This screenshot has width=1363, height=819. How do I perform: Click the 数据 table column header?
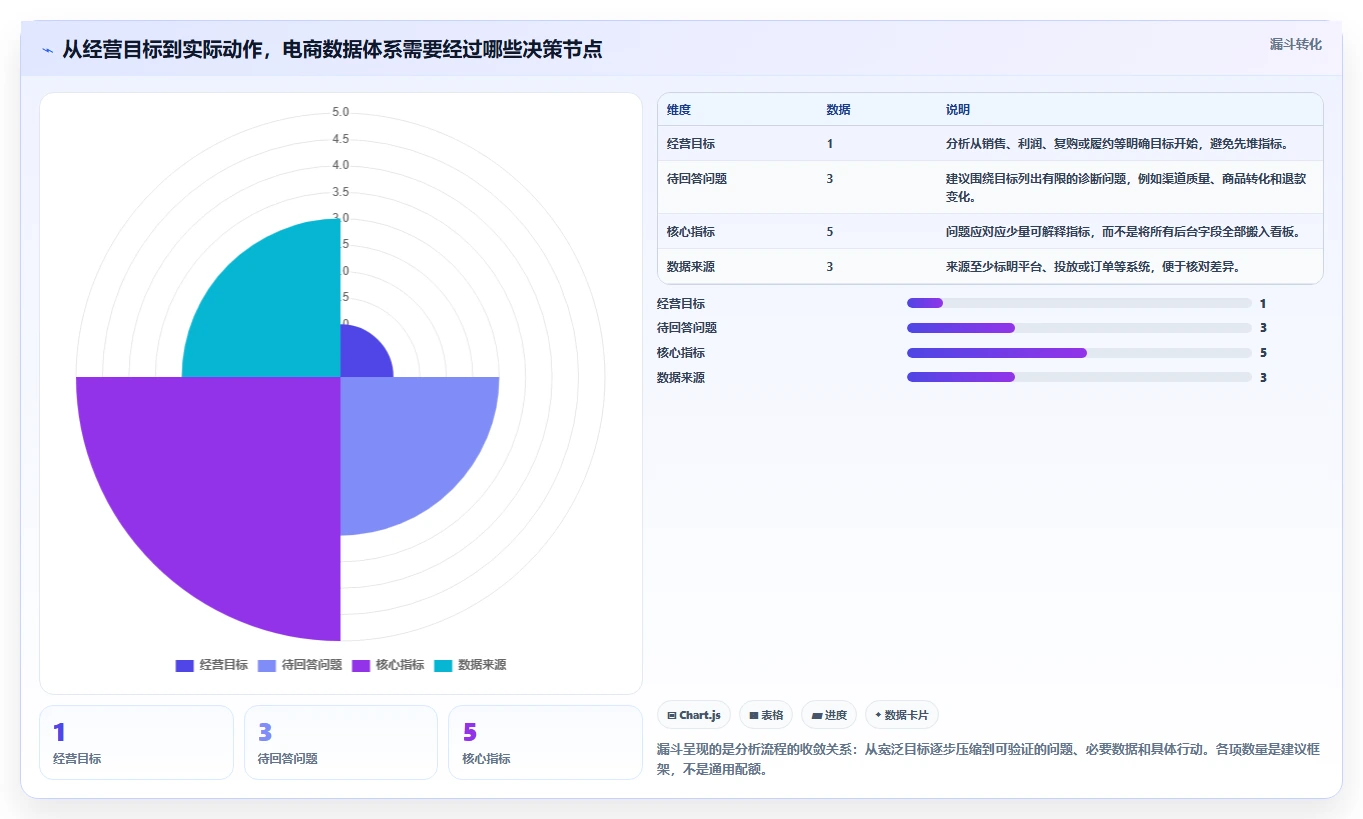coord(839,110)
